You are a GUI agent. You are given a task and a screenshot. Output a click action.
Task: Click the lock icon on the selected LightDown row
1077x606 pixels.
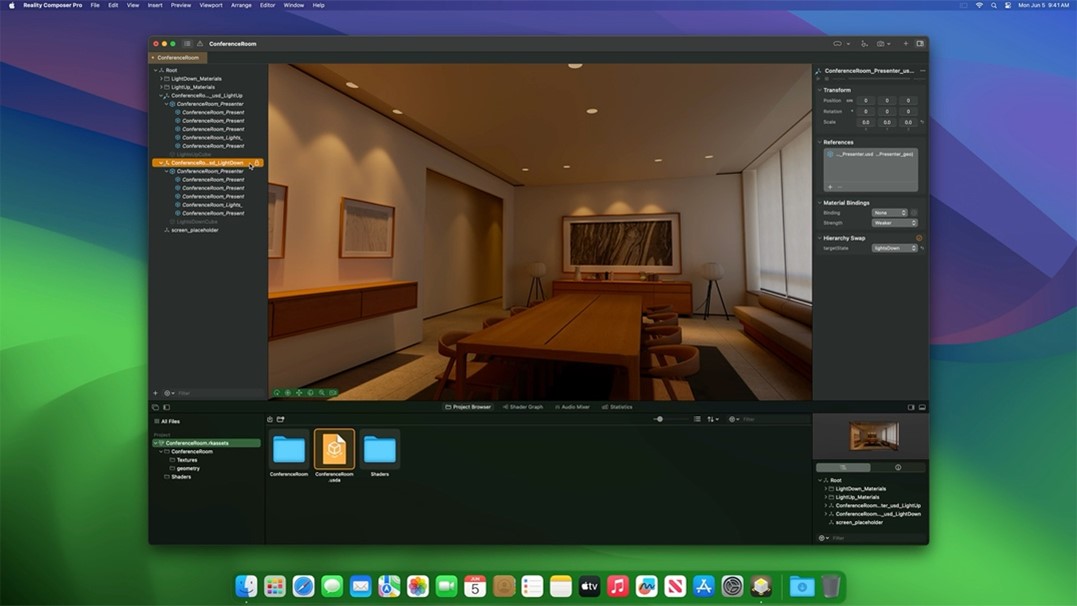pos(257,163)
